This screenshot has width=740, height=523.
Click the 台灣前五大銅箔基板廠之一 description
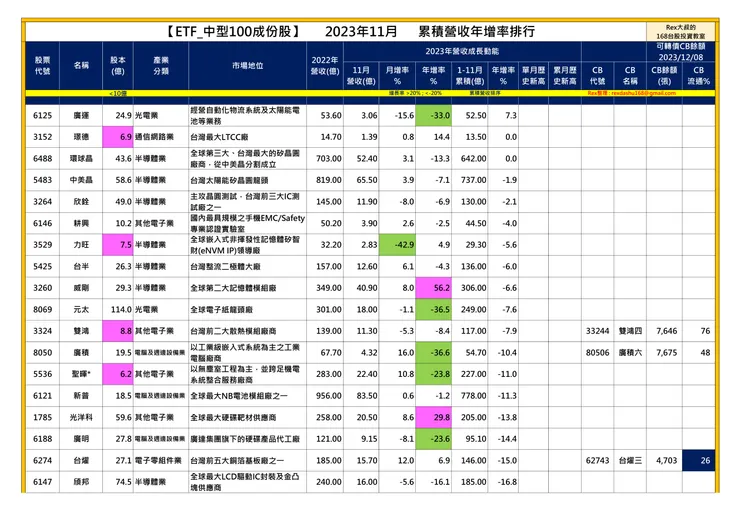[x=237, y=461]
